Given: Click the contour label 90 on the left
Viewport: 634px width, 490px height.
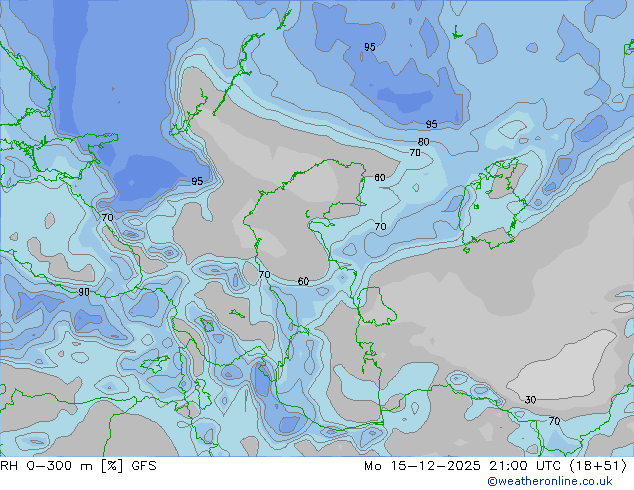Looking at the screenshot, I should click(84, 291).
